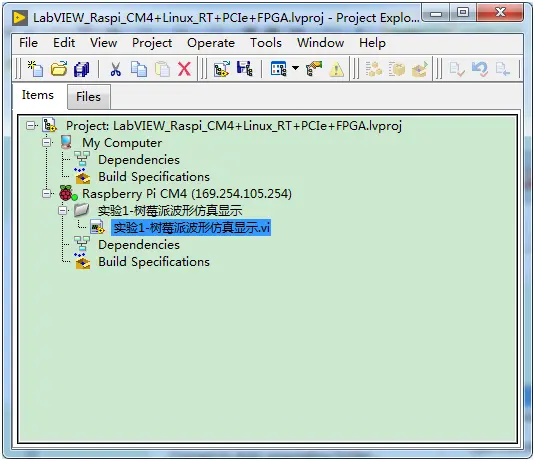Click the project root lvproj icon
Image resolution: width=535 pixels, height=461 pixels.
click(49, 125)
